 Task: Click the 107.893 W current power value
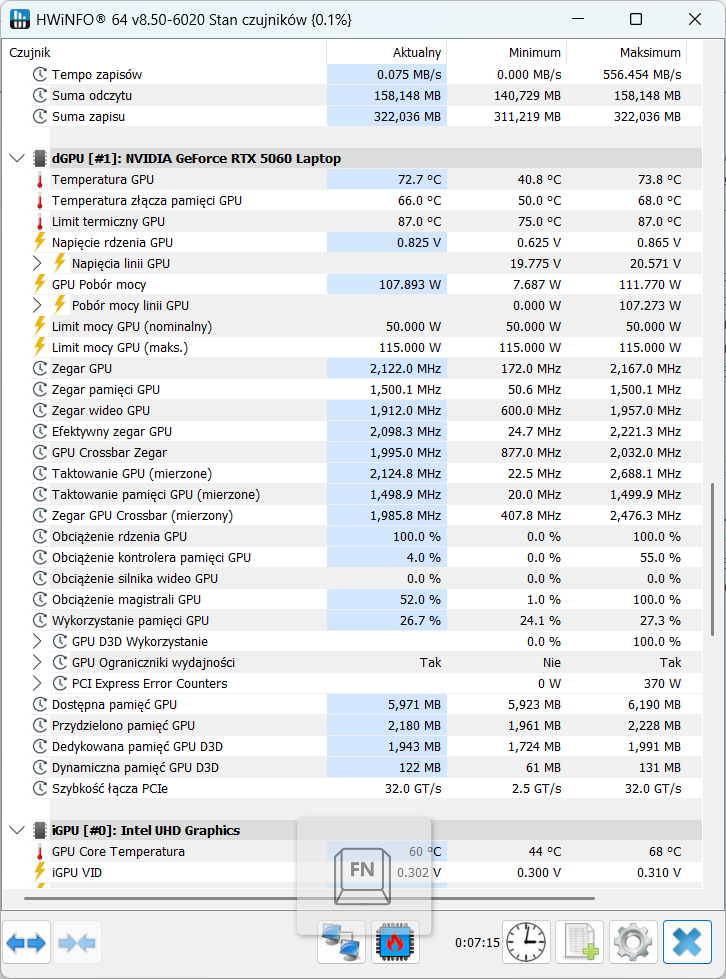[410, 285]
